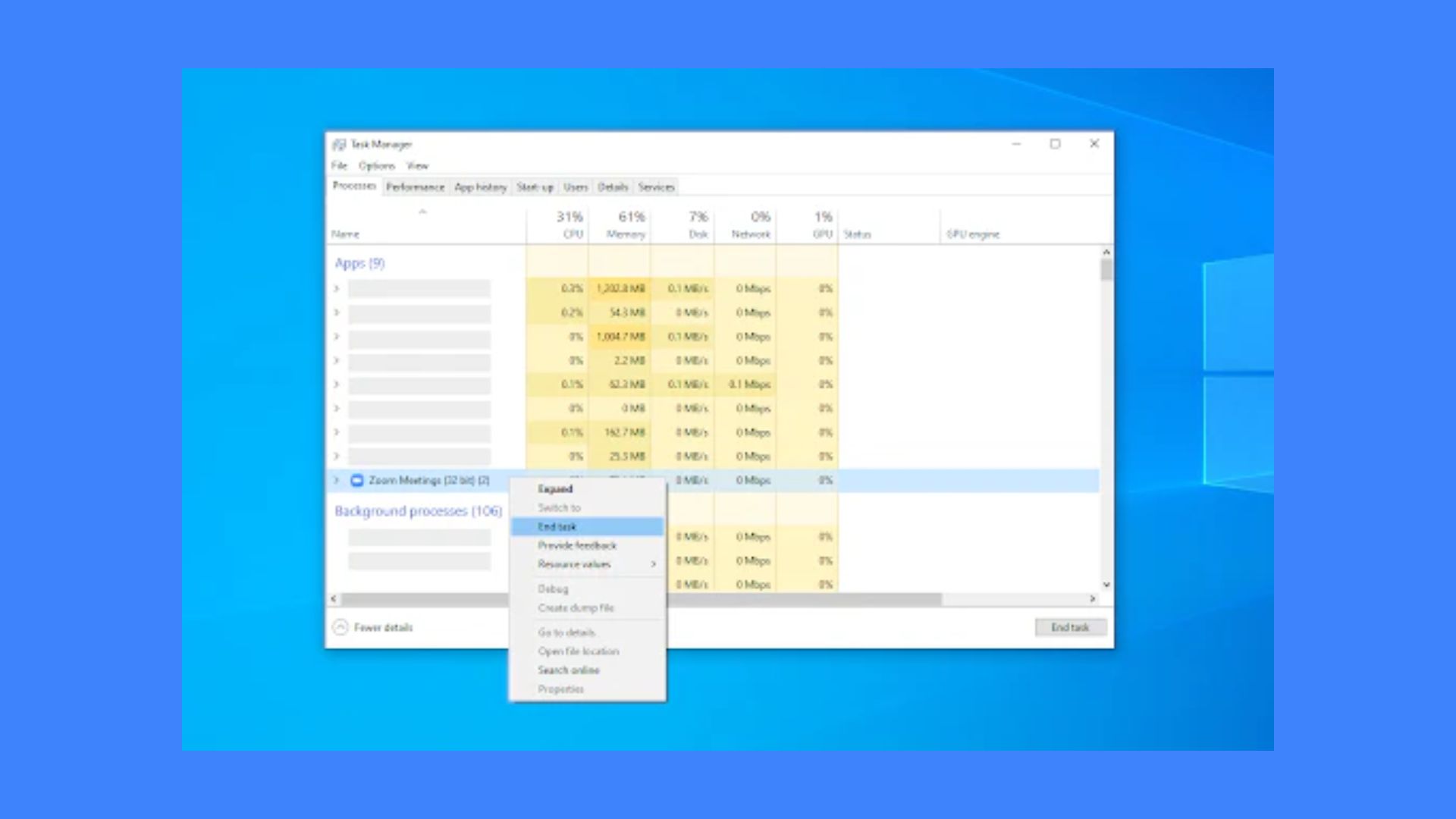Open the Services tab

(656, 187)
